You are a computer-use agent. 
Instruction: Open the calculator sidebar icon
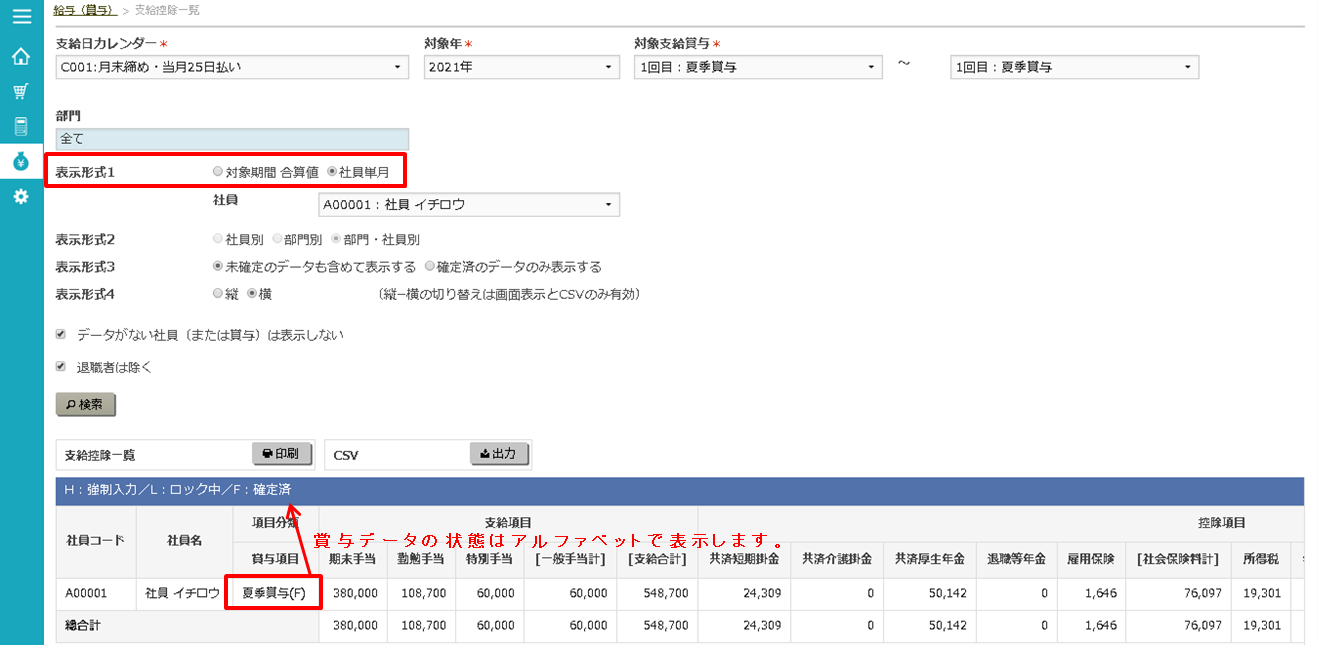point(20,127)
